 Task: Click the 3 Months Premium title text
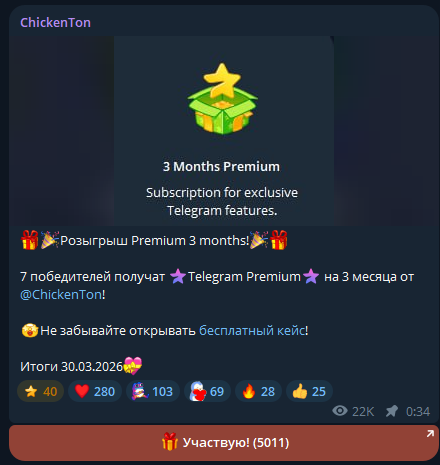point(221,166)
